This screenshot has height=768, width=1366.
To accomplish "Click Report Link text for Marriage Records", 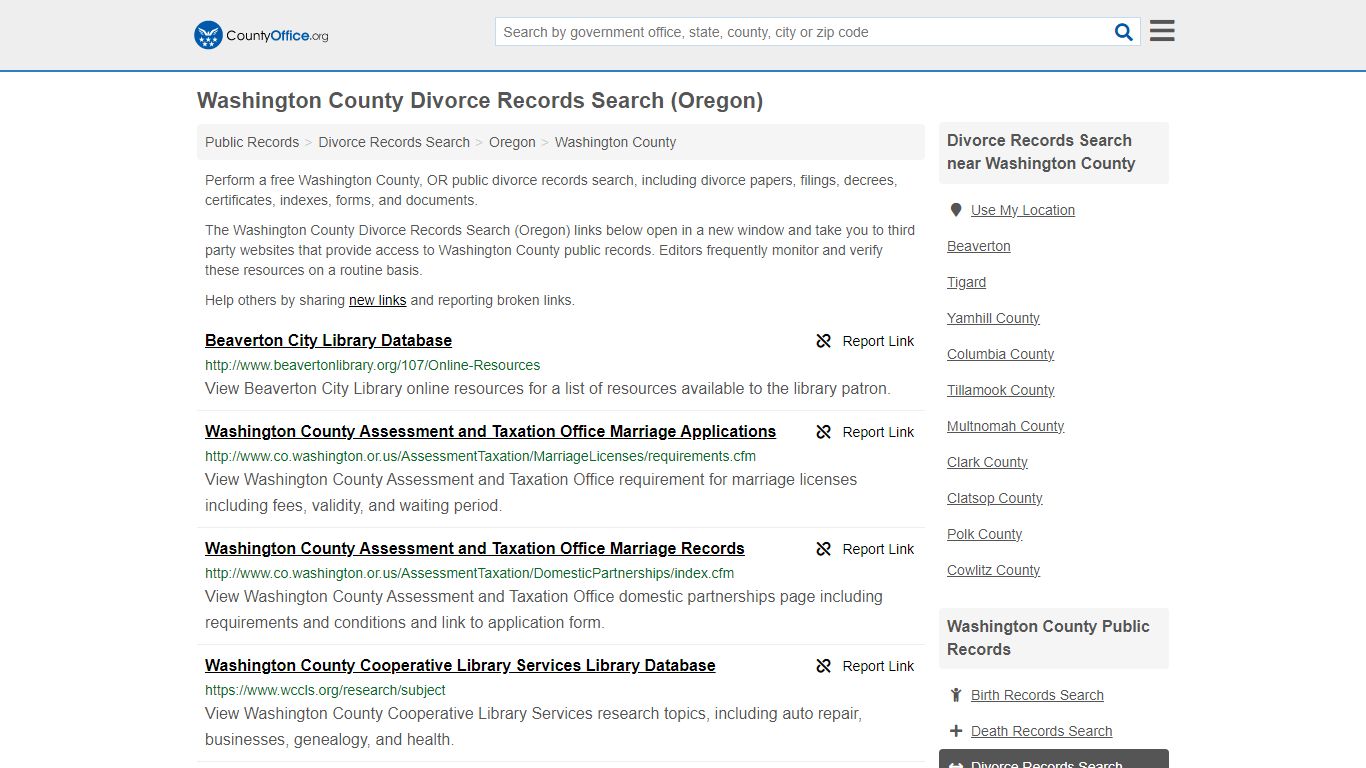I will (x=878, y=549).
